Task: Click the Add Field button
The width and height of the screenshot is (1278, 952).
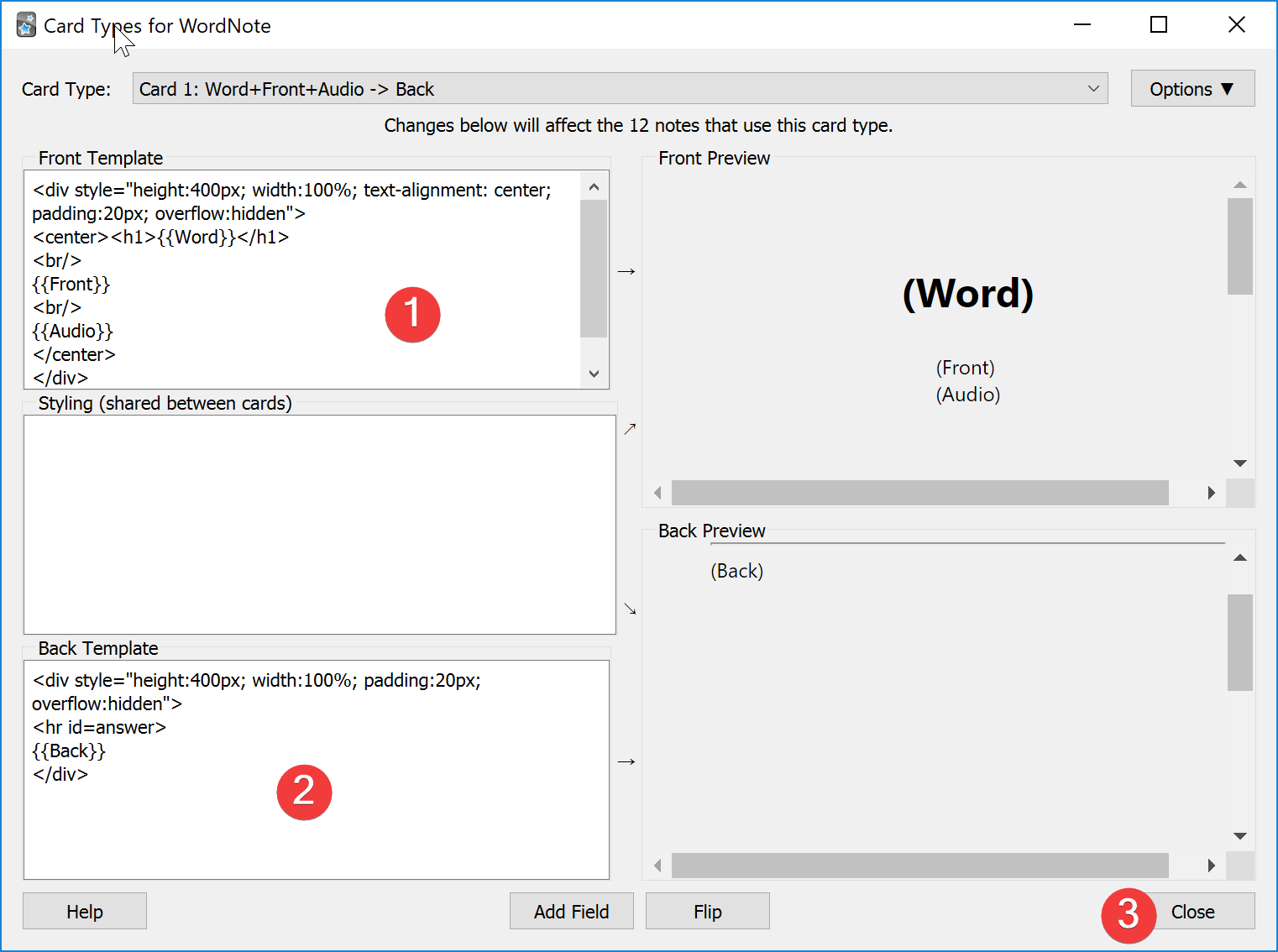Action: click(571, 912)
